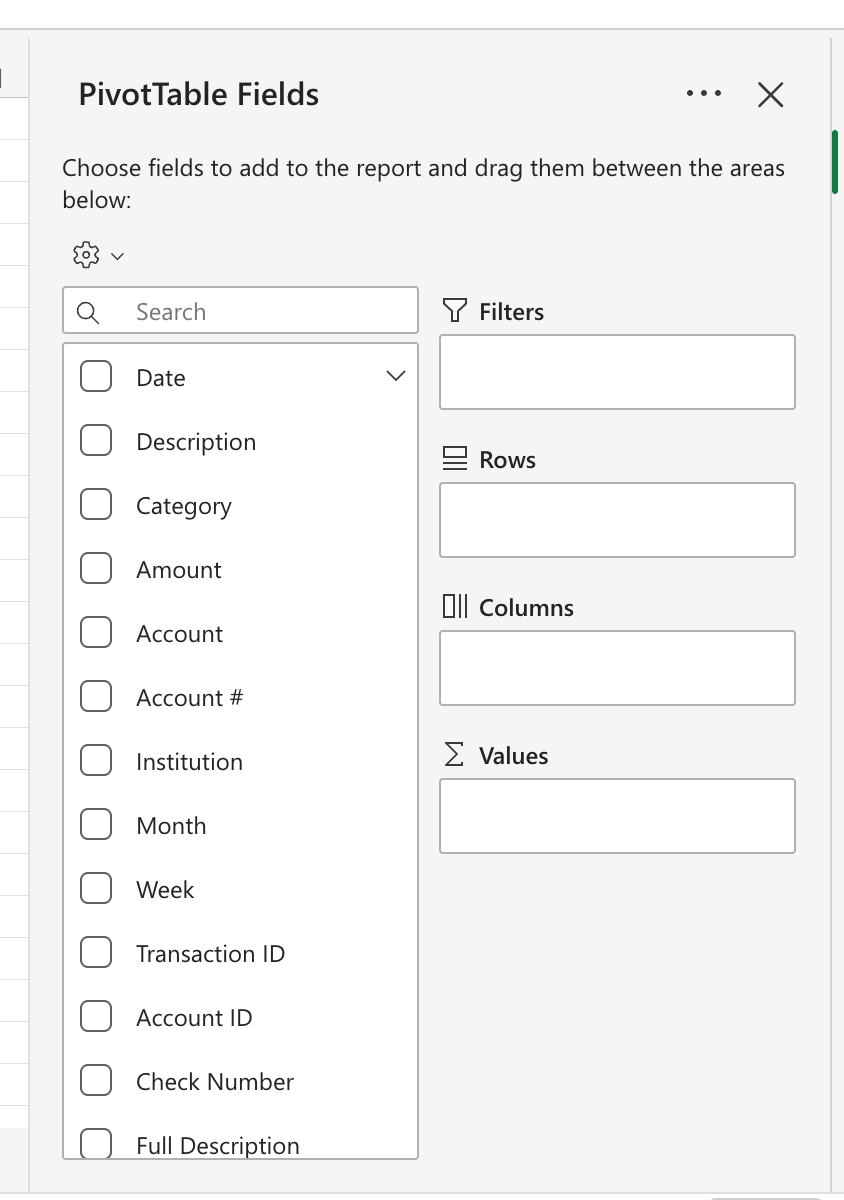The width and height of the screenshot is (844, 1200).
Task: Open the gear layout options dropdown arrow
Action: coord(117,256)
